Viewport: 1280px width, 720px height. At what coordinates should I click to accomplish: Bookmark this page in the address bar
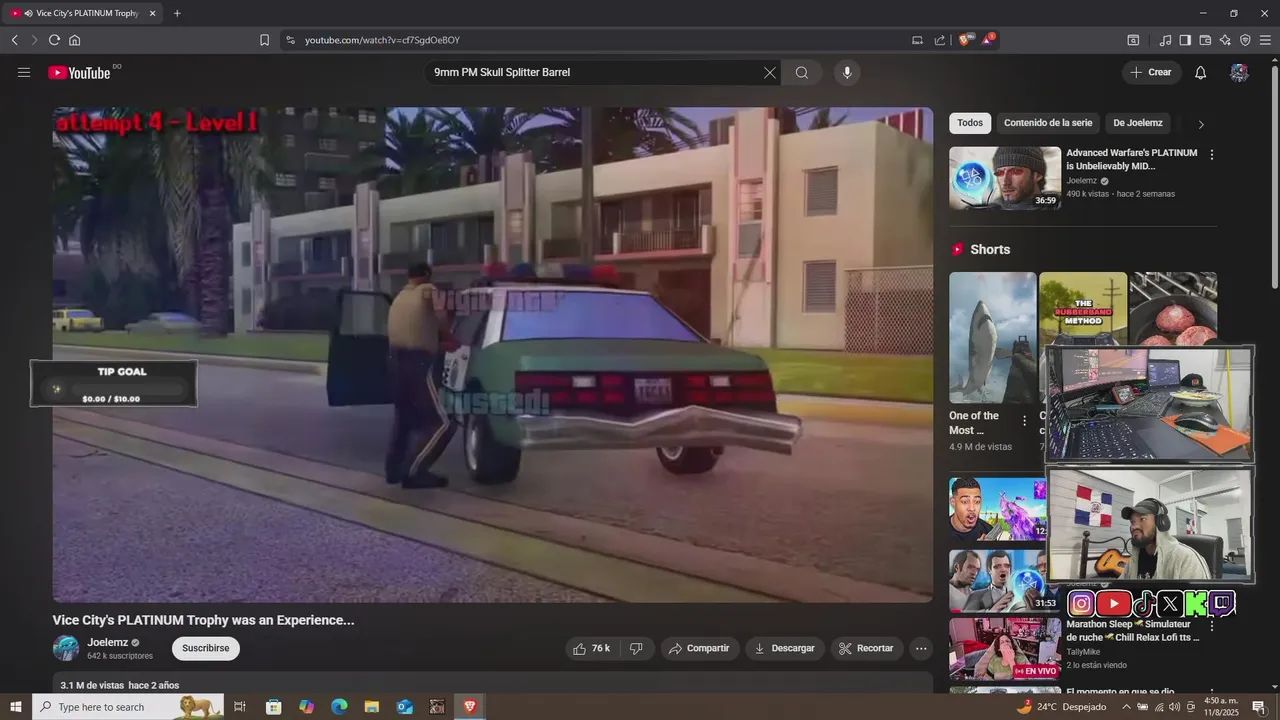click(x=264, y=40)
